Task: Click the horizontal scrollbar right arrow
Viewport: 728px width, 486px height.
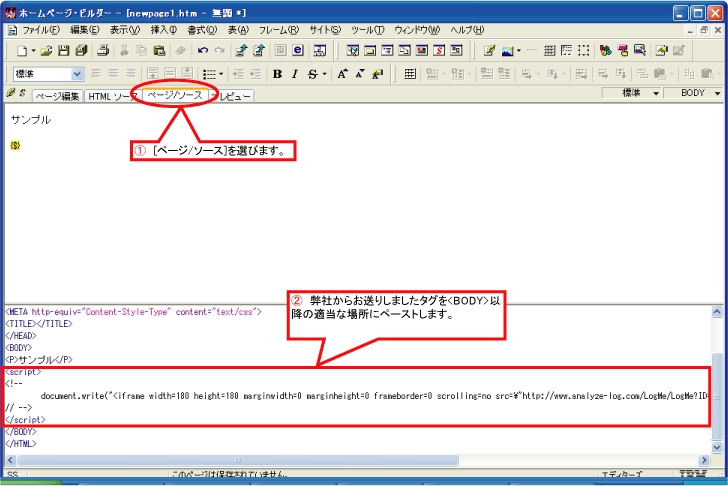Action: tap(704, 460)
